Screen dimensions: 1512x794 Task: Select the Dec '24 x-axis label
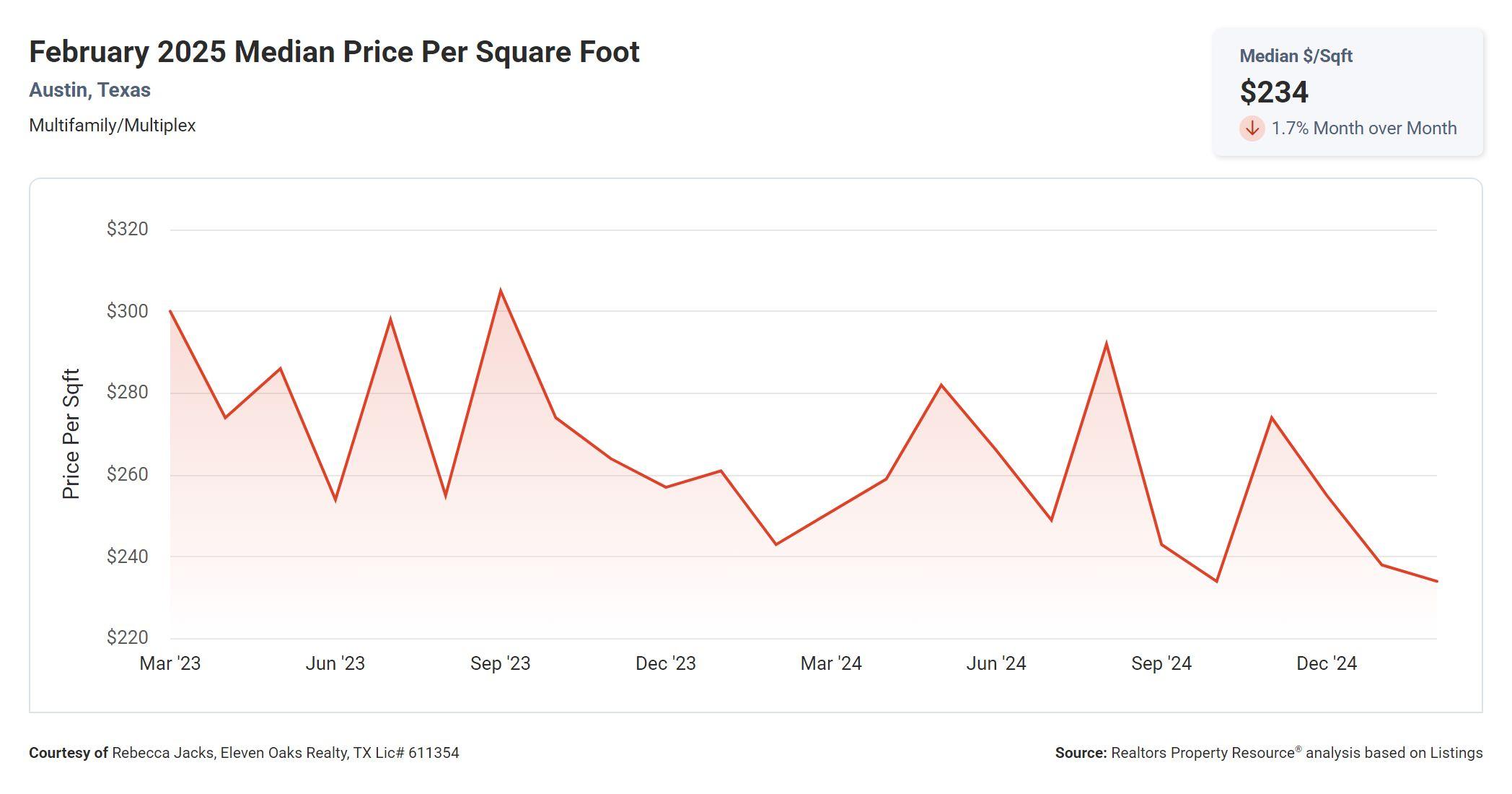tap(1326, 663)
